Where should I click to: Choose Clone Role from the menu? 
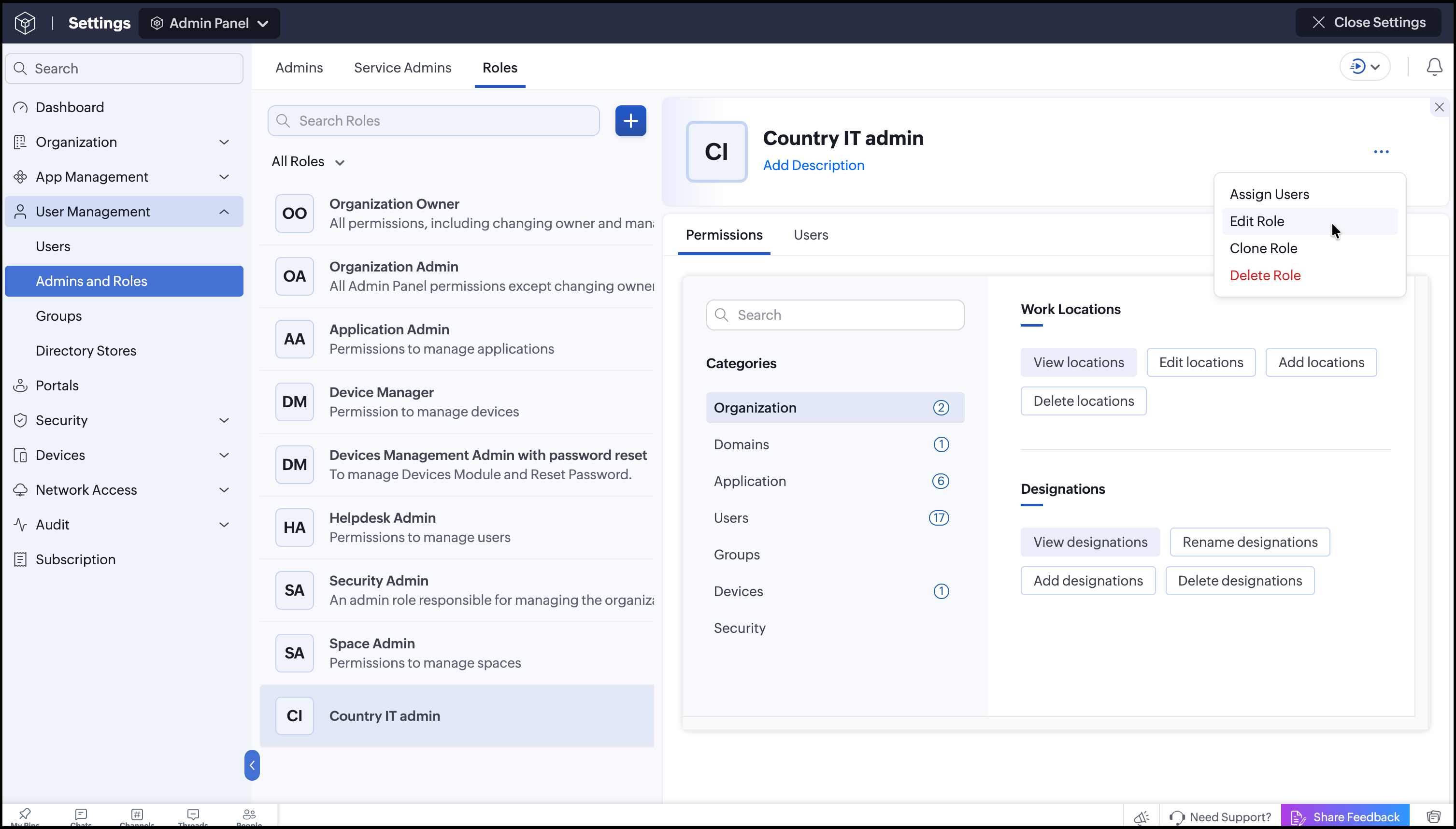coord(1309,248)
